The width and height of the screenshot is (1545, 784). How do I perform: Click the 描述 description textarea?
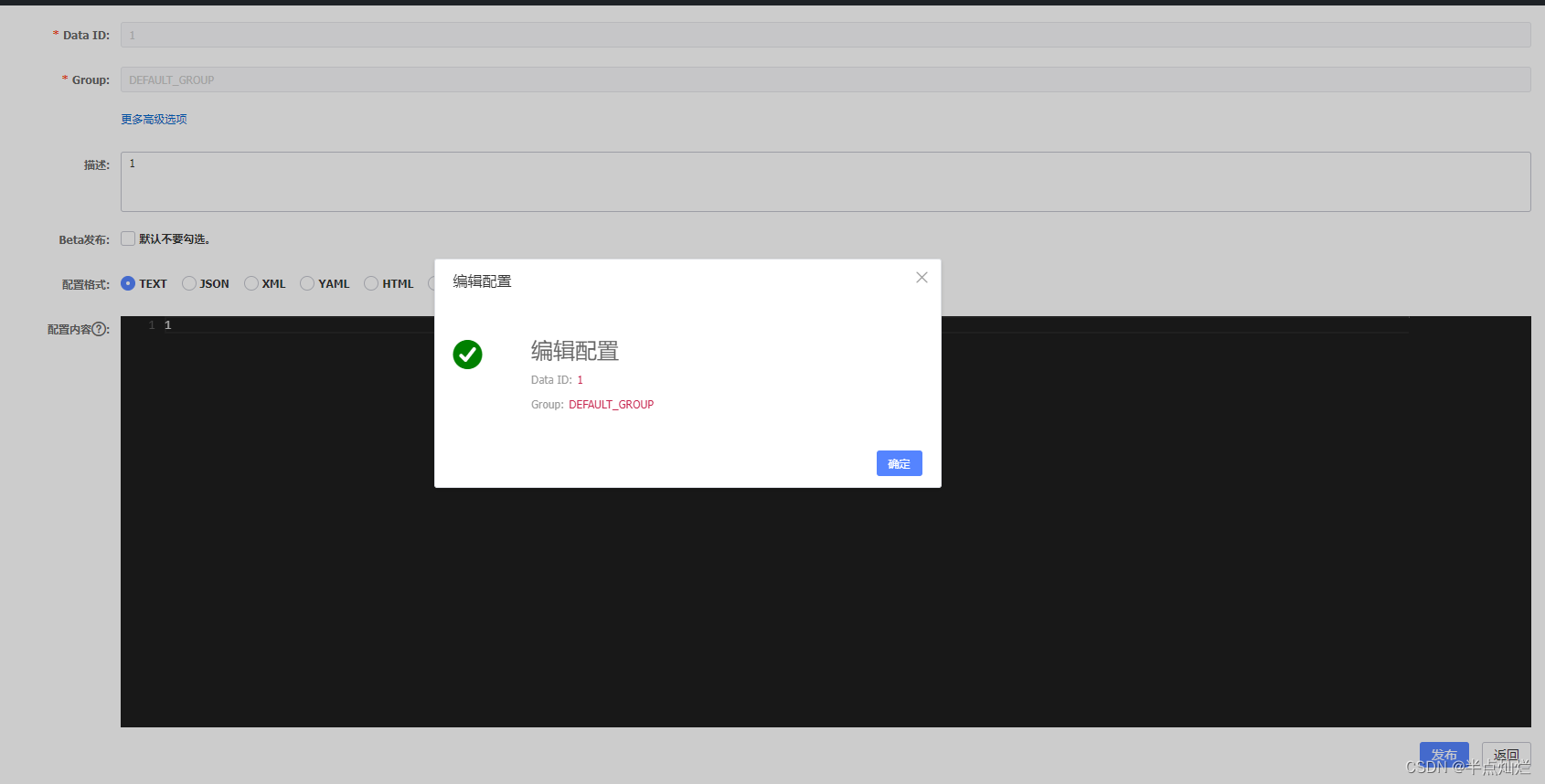click(x=826, y=182)
